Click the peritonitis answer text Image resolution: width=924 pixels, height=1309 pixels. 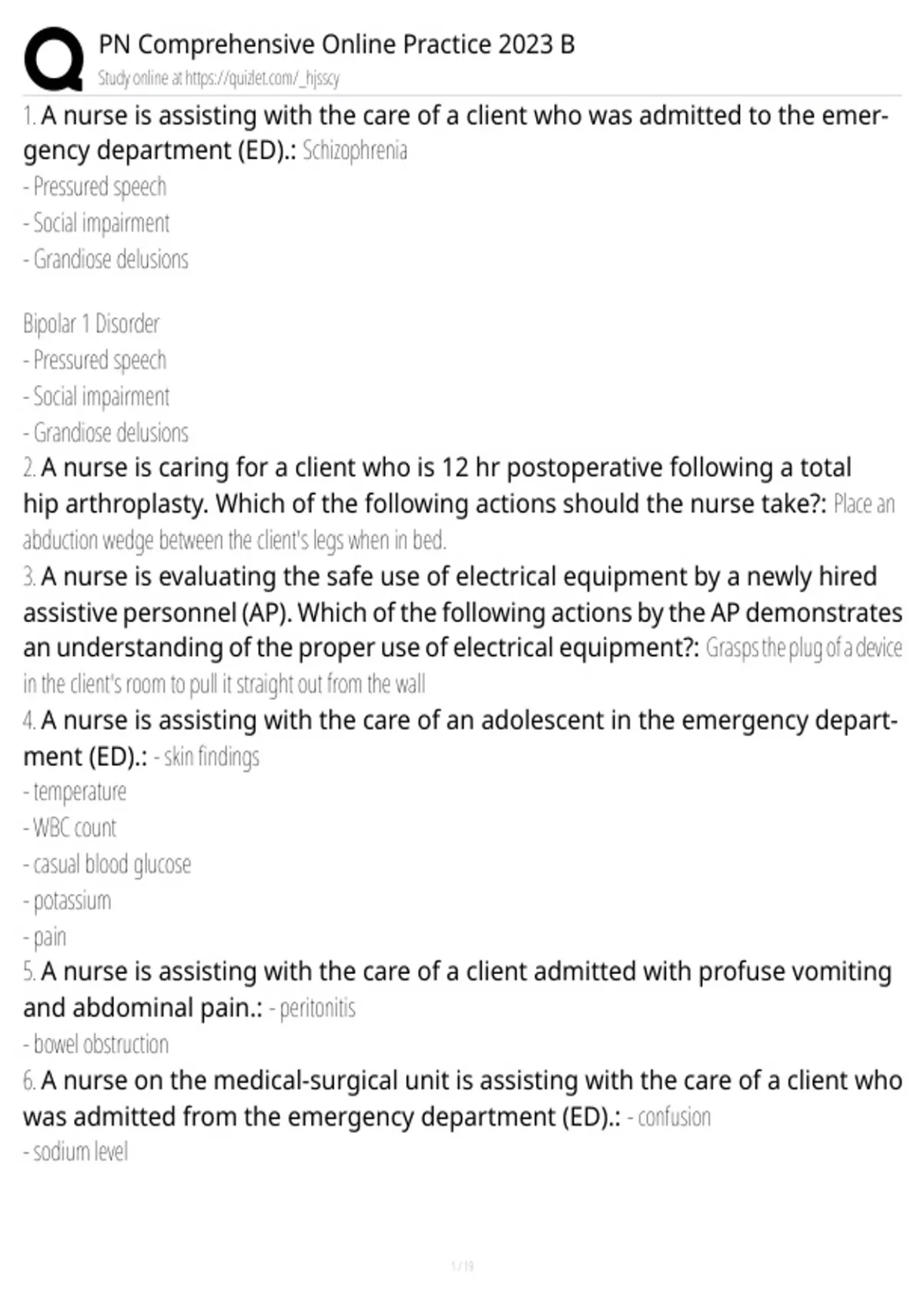[312, 1008]
